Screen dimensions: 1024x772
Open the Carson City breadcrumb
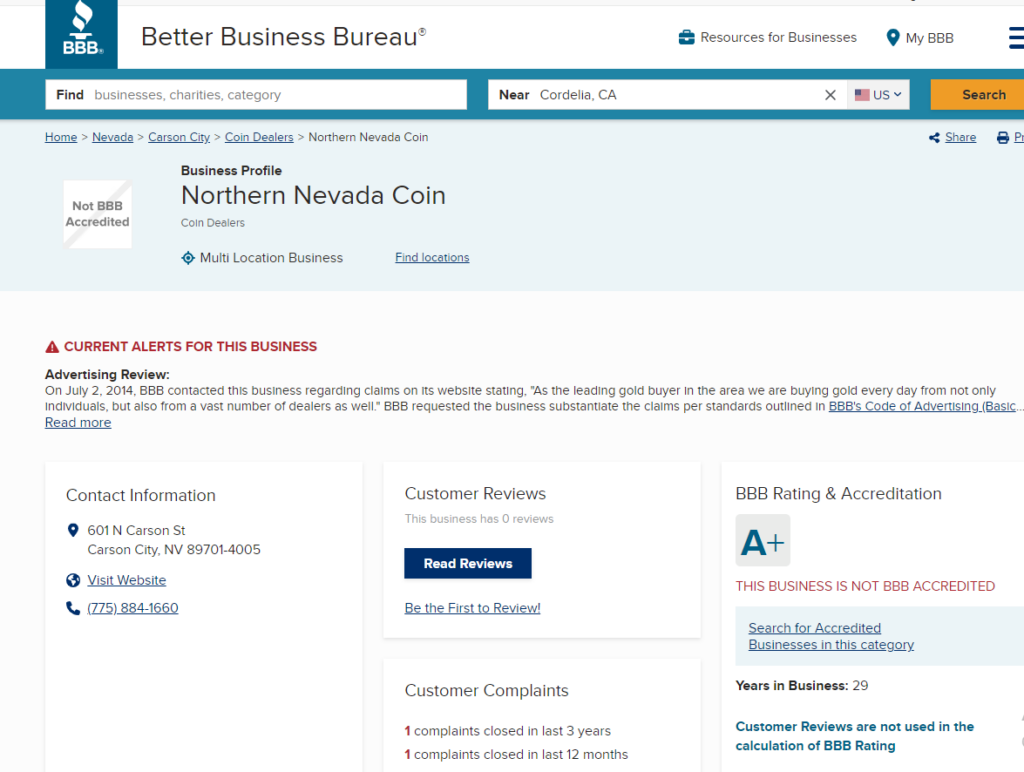click(x=179, y=137)
